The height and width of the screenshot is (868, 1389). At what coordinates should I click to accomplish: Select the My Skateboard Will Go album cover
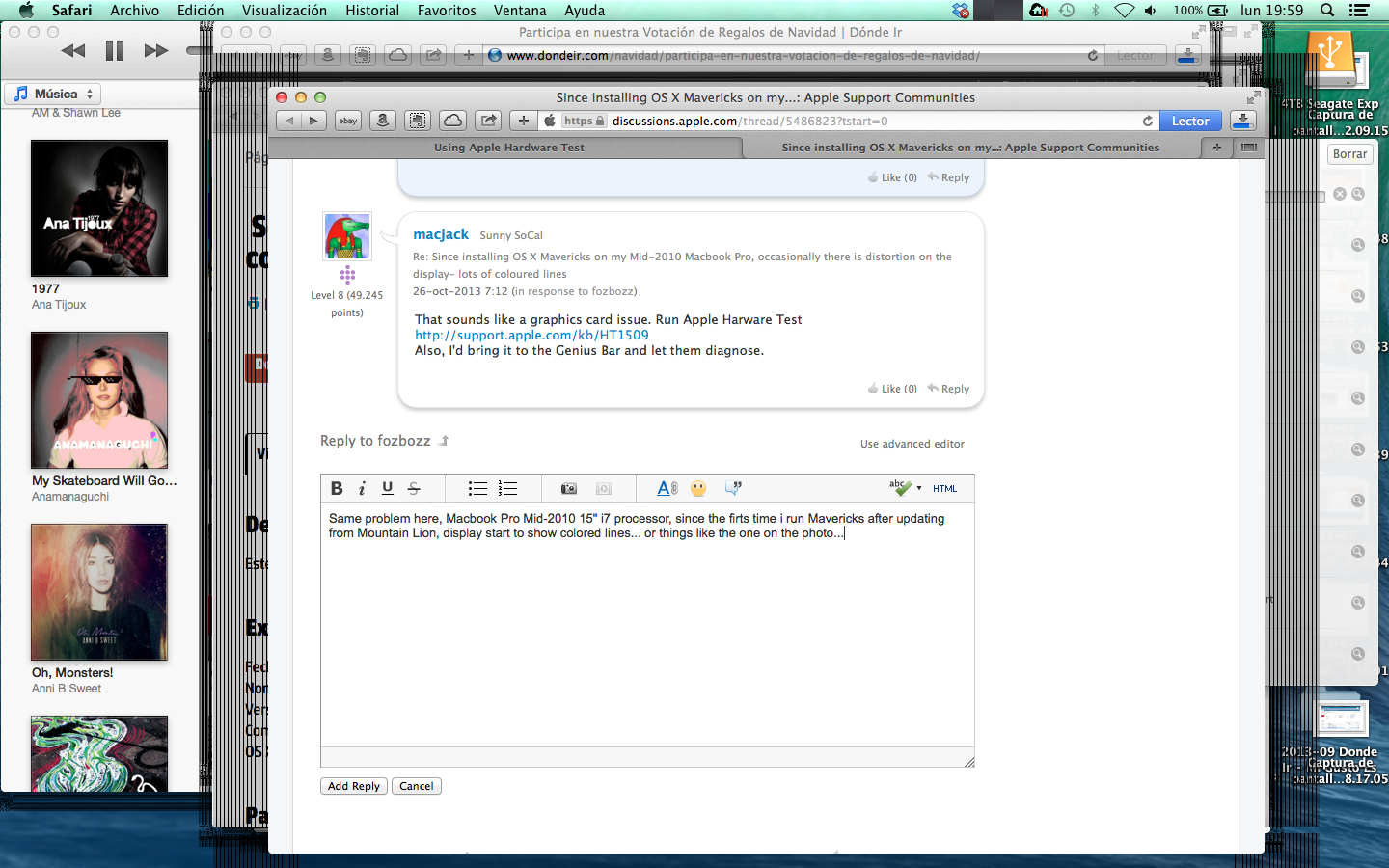point(99,400)
